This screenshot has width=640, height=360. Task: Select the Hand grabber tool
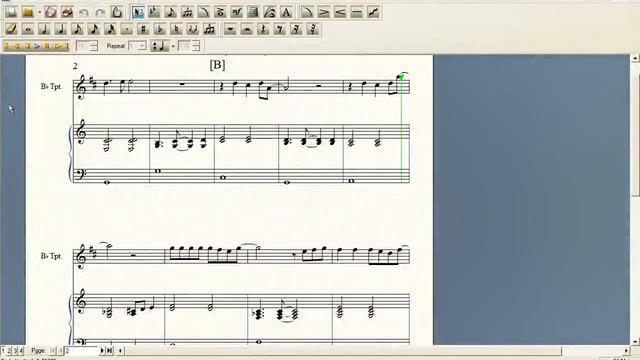click(117, 12)
